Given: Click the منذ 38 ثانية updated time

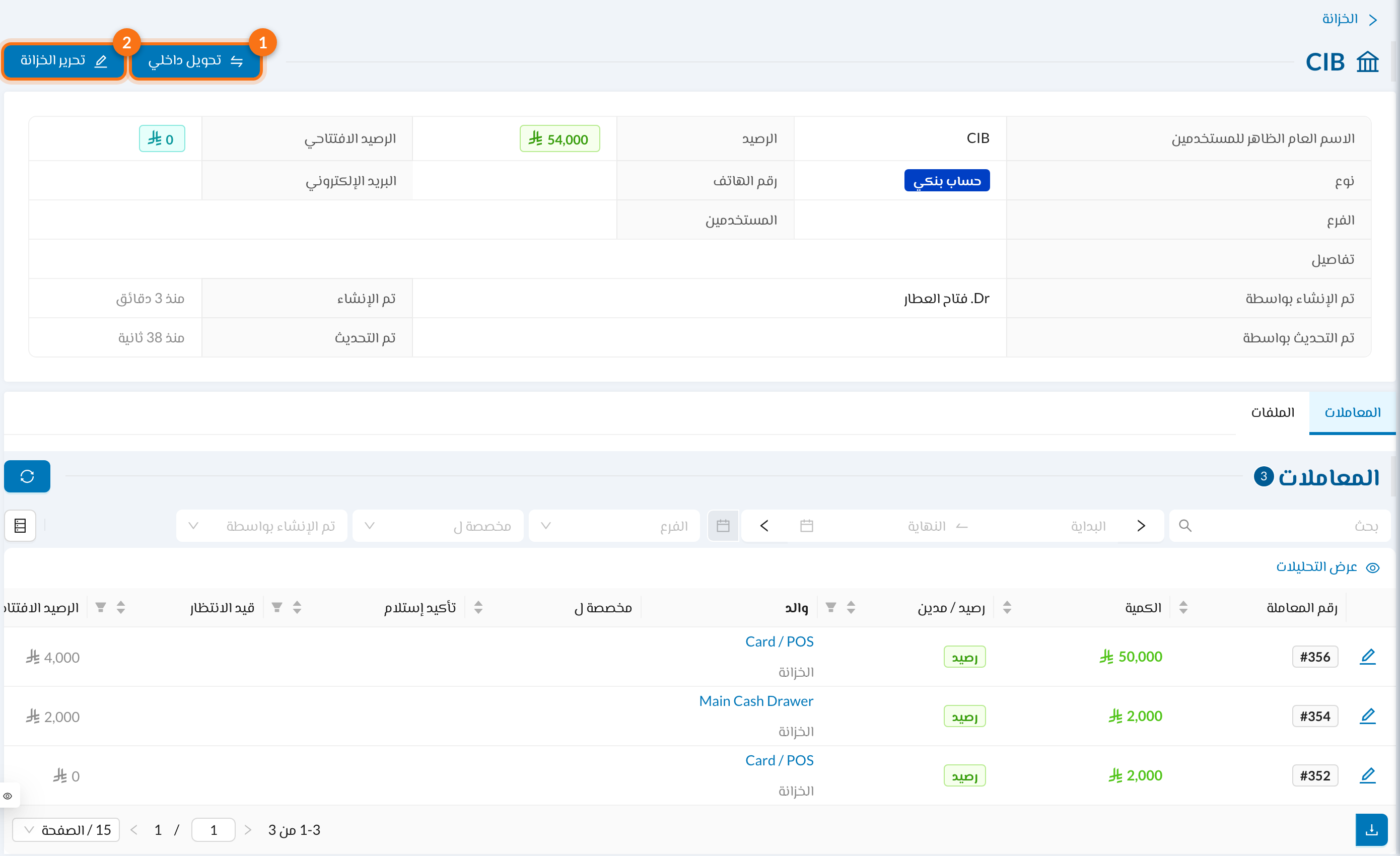Looking at the screenshot, I should tap(151, 337).
